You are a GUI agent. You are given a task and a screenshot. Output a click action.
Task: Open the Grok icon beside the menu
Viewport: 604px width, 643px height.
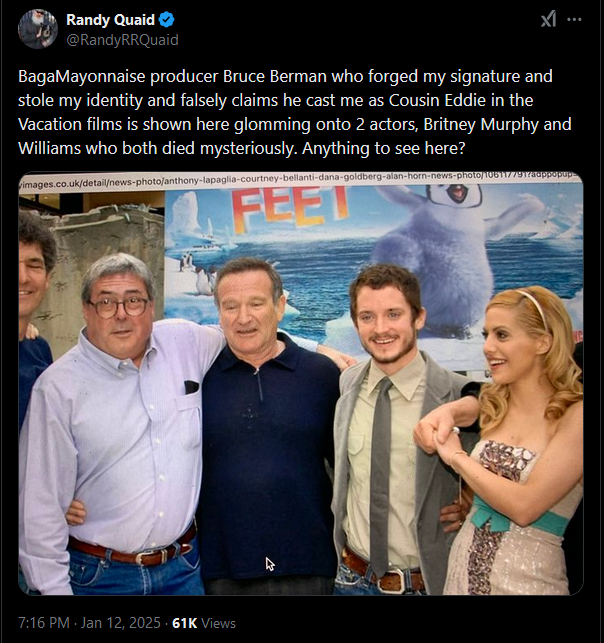(548, 19)
